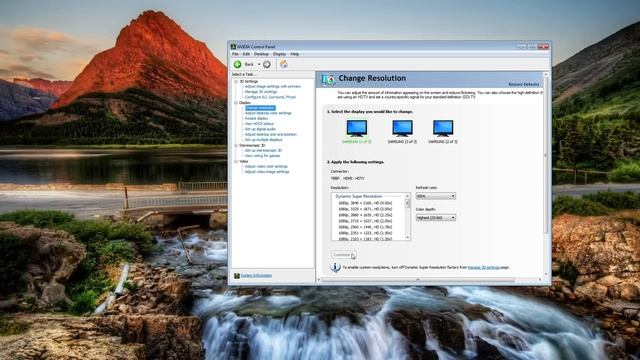Open the Desktop menu

click(261, 54)
